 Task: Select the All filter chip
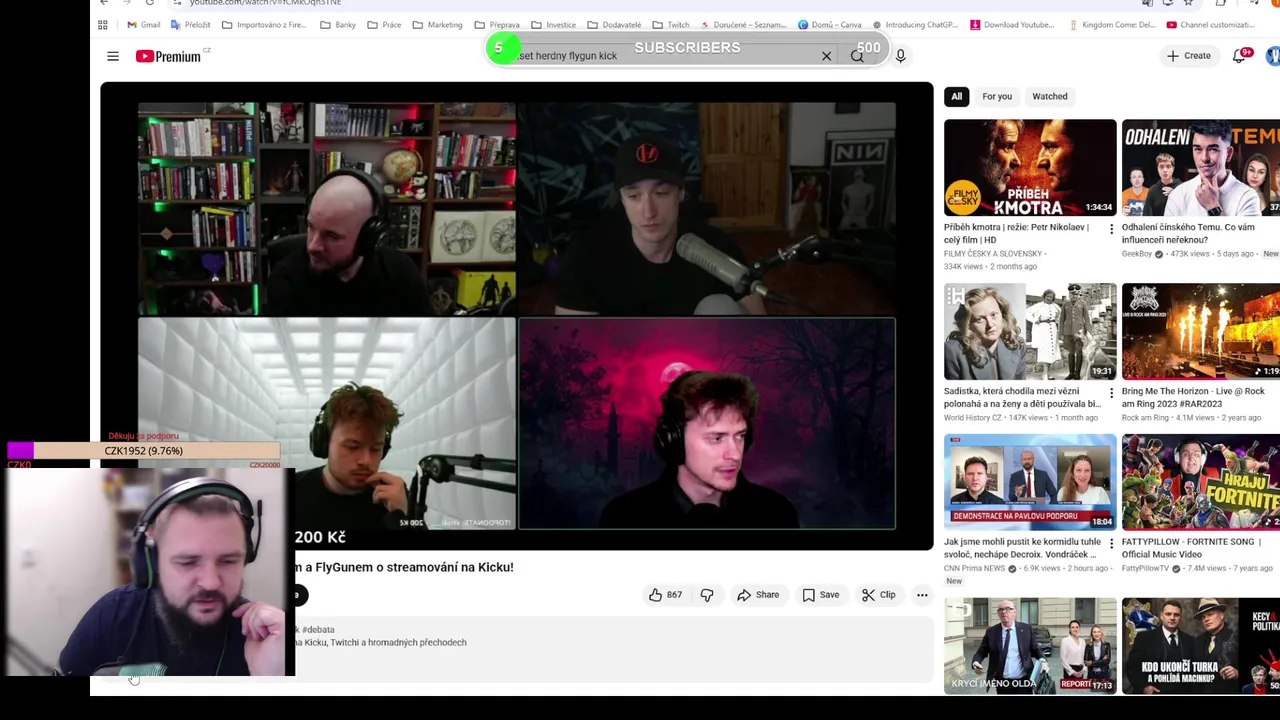click(957, 96)
